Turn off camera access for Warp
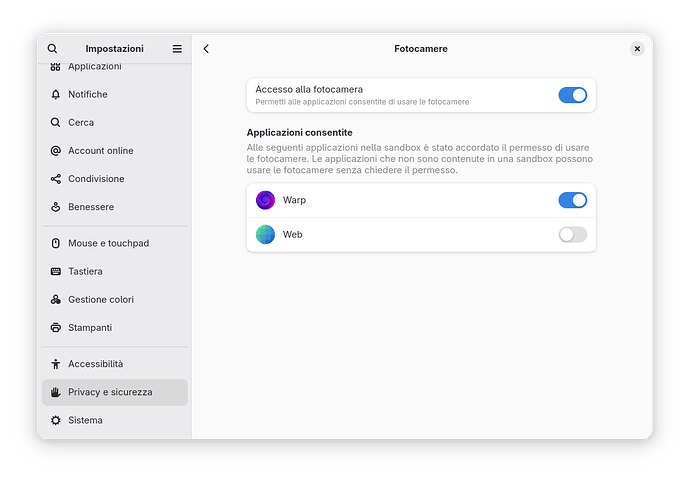The height and width of the screenshot is (481, 690). [572, 200]
